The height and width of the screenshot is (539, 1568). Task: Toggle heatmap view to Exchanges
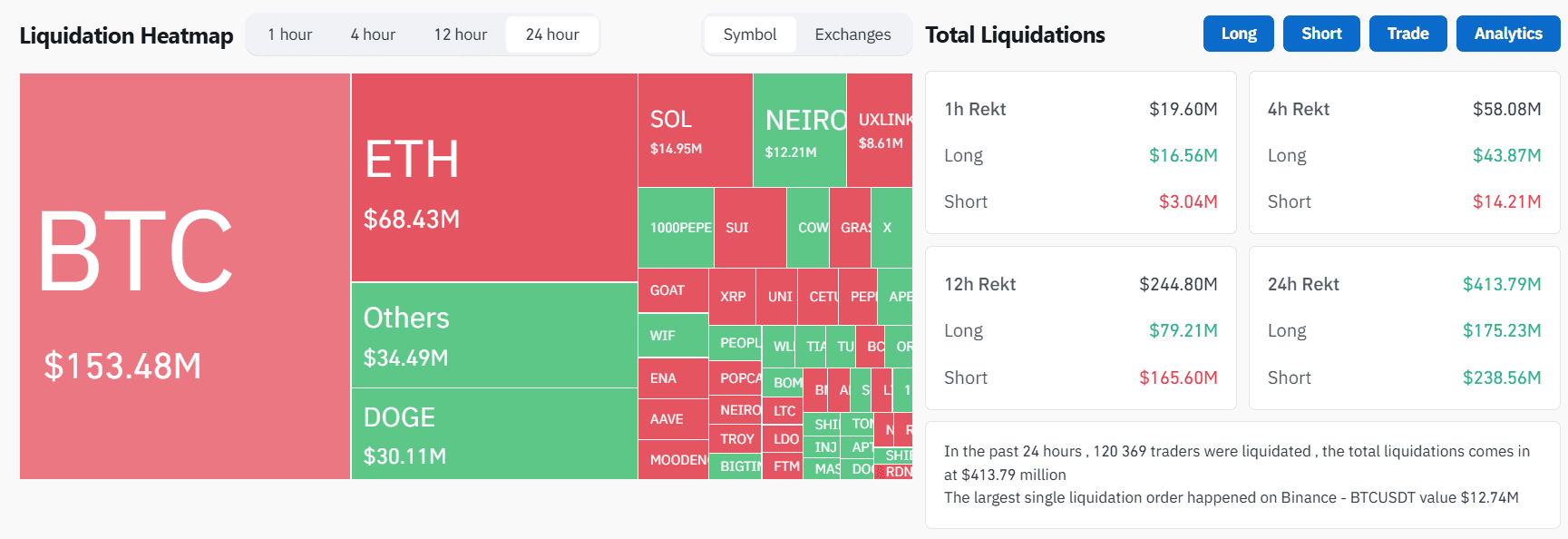(x=852, y=34)
